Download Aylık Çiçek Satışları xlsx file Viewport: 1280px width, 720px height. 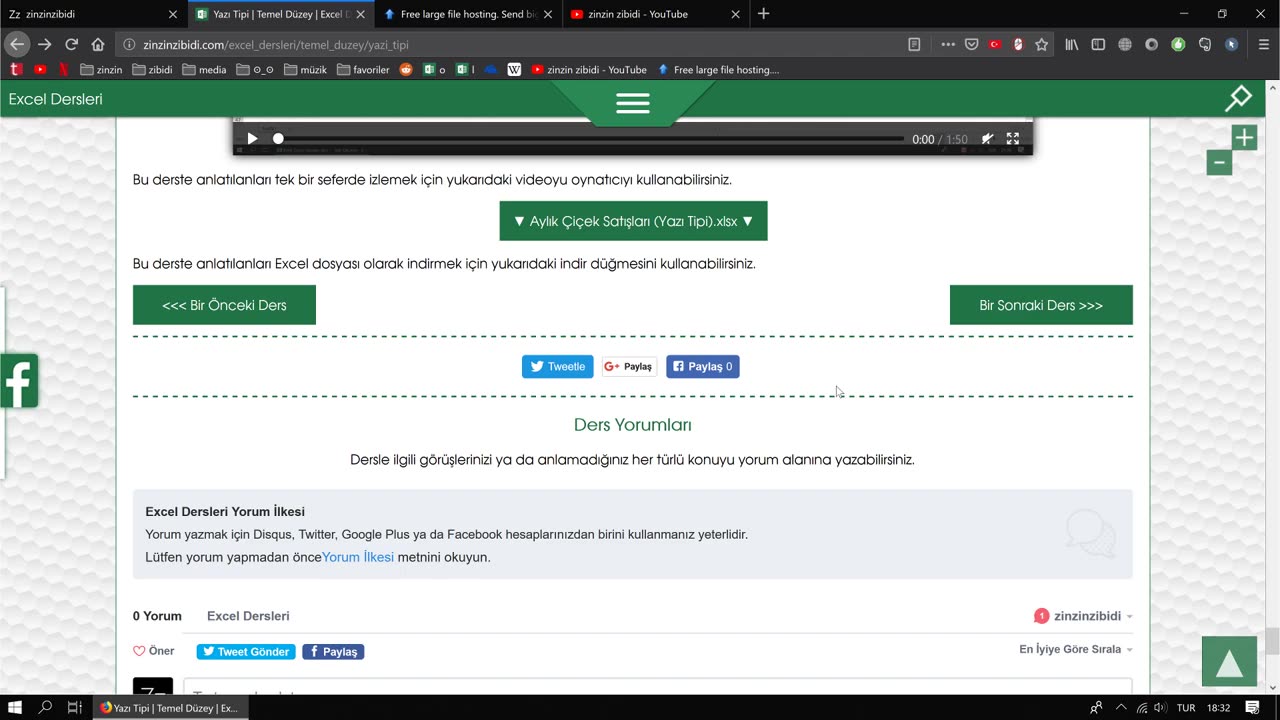633,221
